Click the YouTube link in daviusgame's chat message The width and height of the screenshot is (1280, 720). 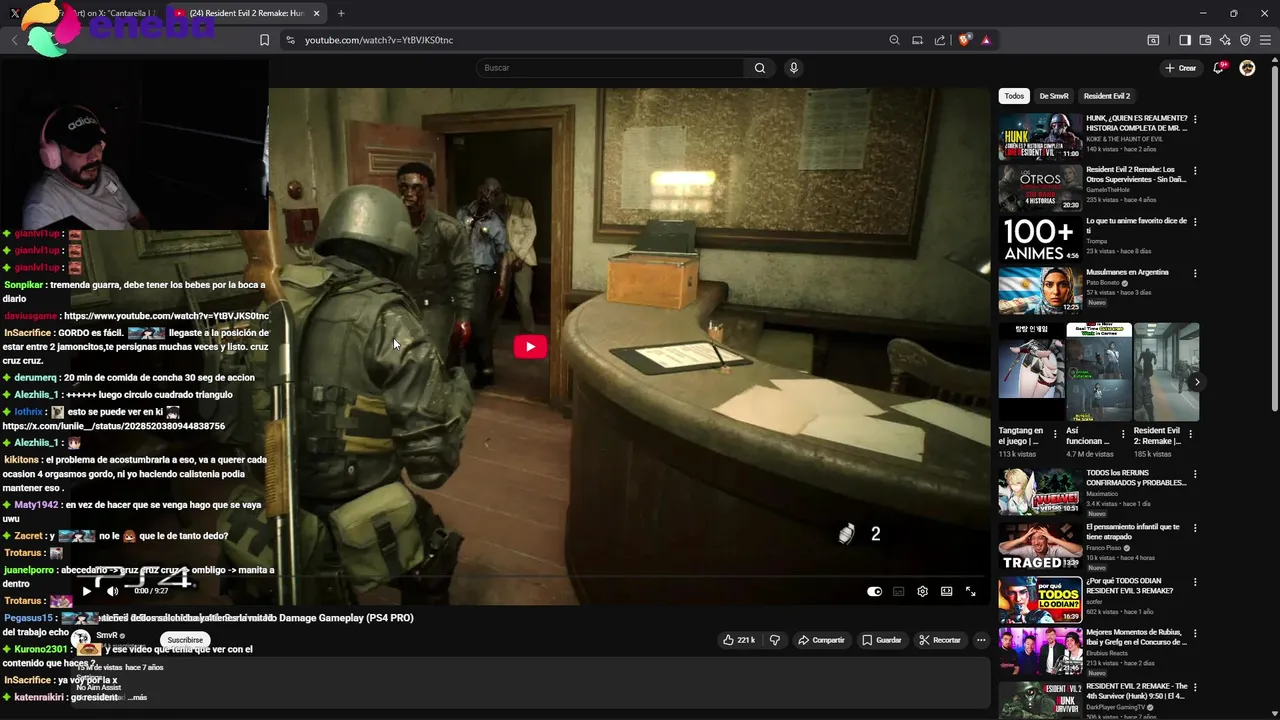166,316
